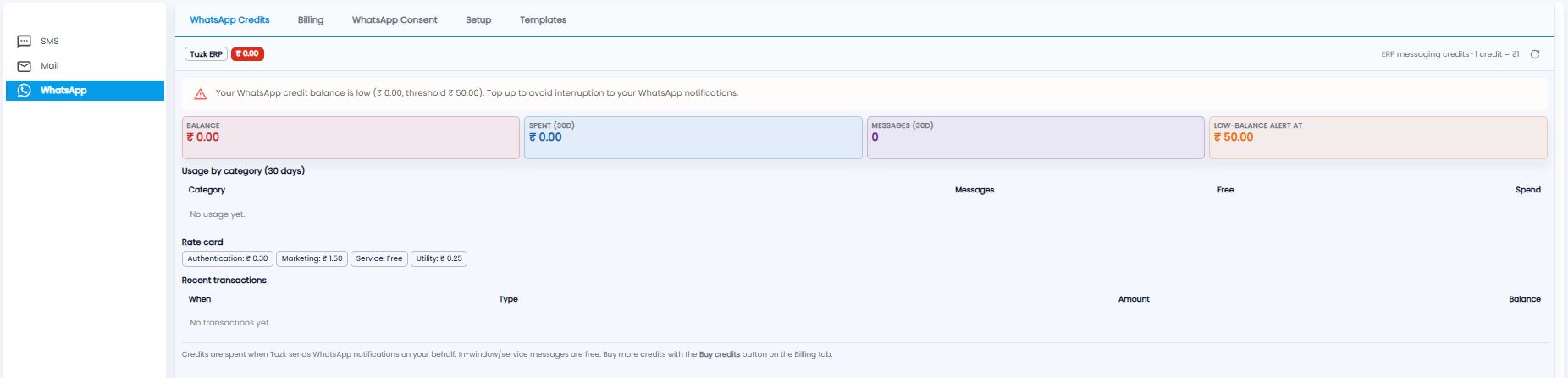This screenshot has height=378, width=1568.
Task: Switch to the WhatsApp Credits tab
Action: tap(229, 19)
